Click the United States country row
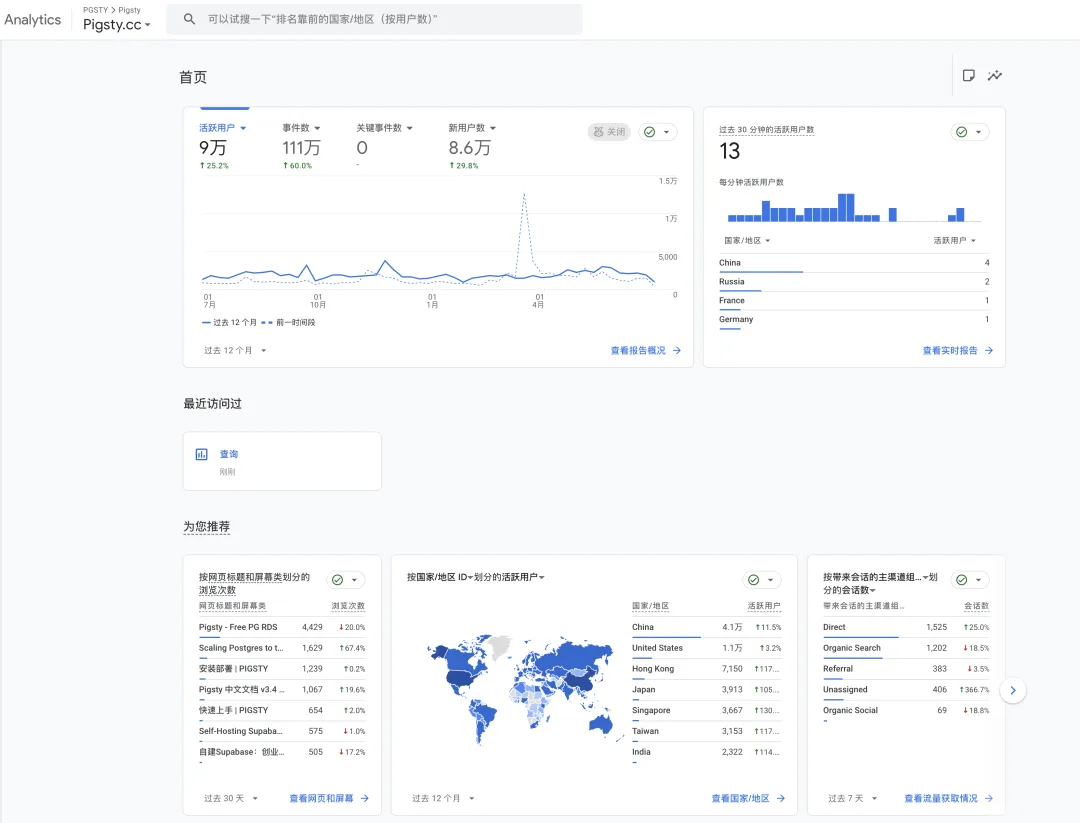The width and height of the screenshot is (1080, 823). click(707, 648)
